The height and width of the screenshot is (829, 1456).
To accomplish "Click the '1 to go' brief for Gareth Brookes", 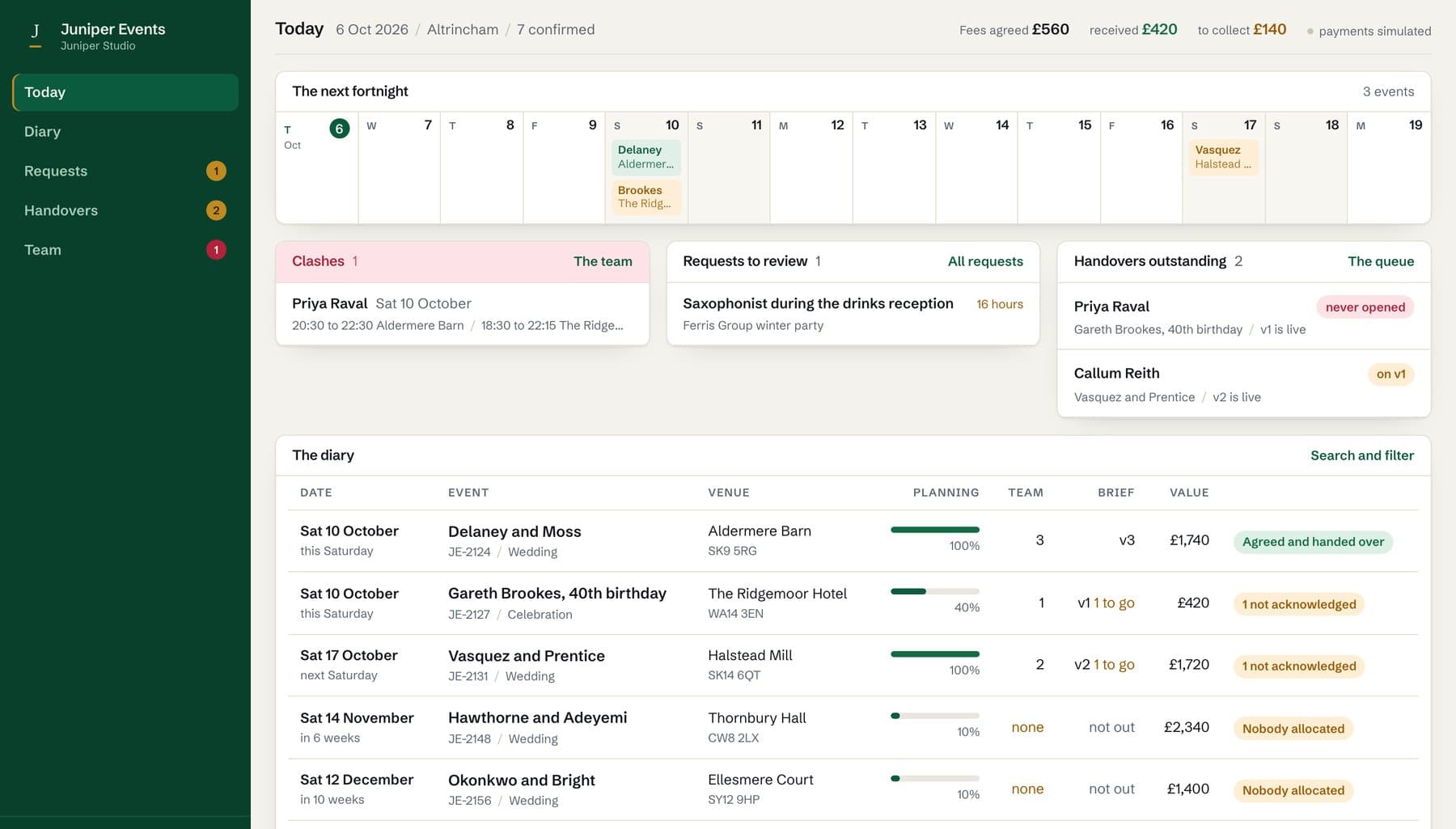I will [x=1114, y=603].
